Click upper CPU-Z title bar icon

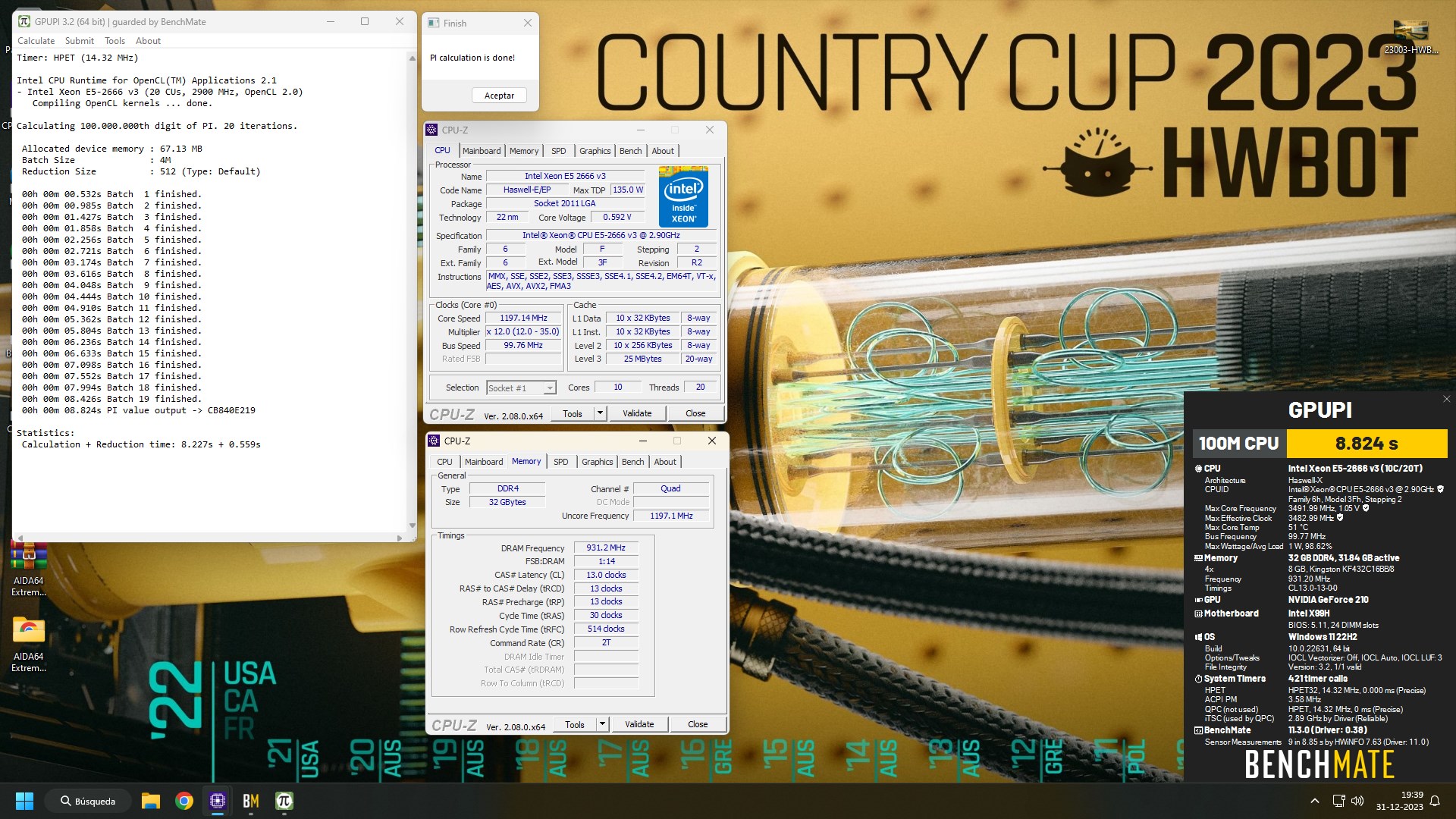pyautogui.click(x=431, y=130)
